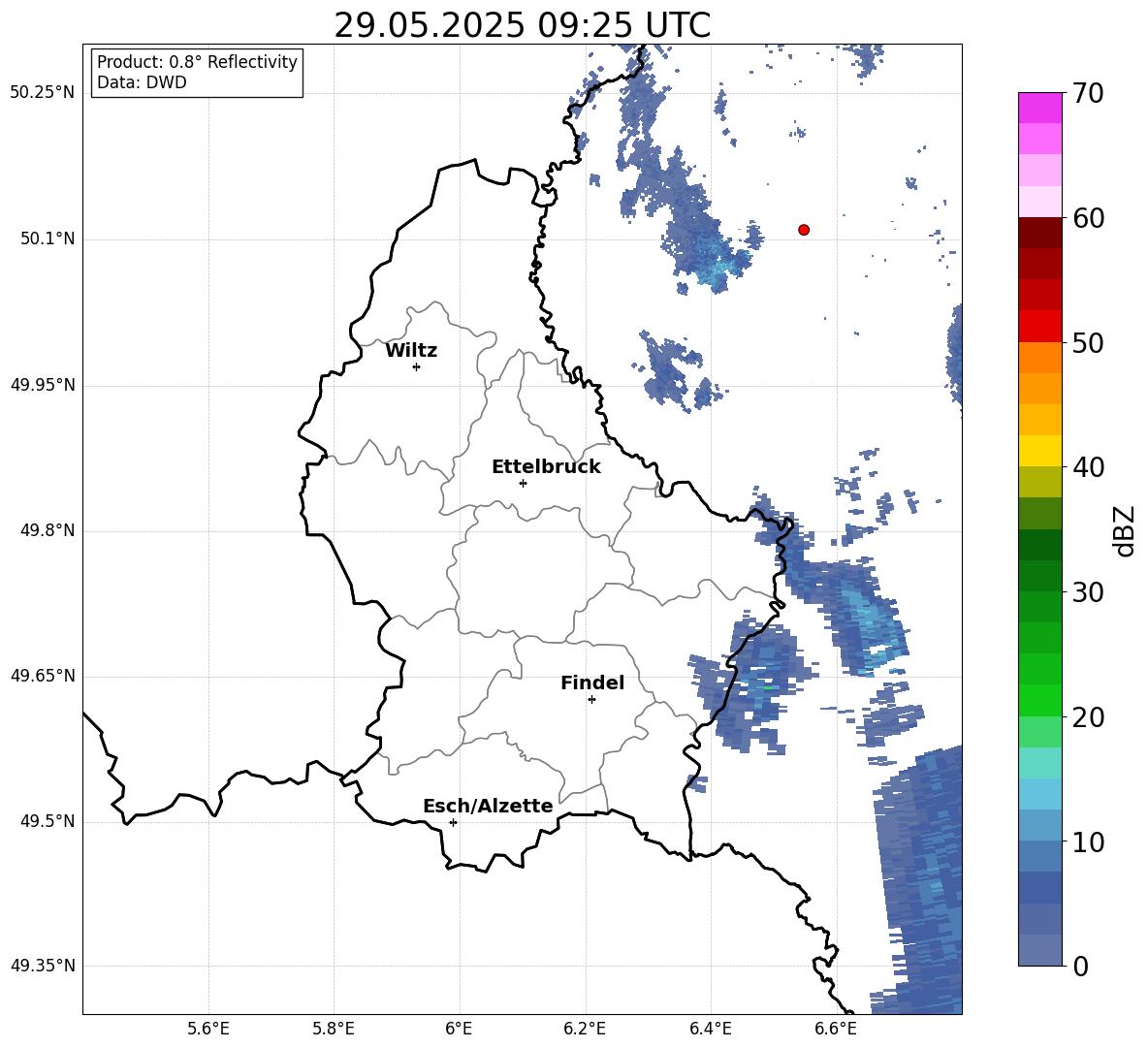Click the Wiltz location cross marker
1148x1048 pixels.
[417, 366]
